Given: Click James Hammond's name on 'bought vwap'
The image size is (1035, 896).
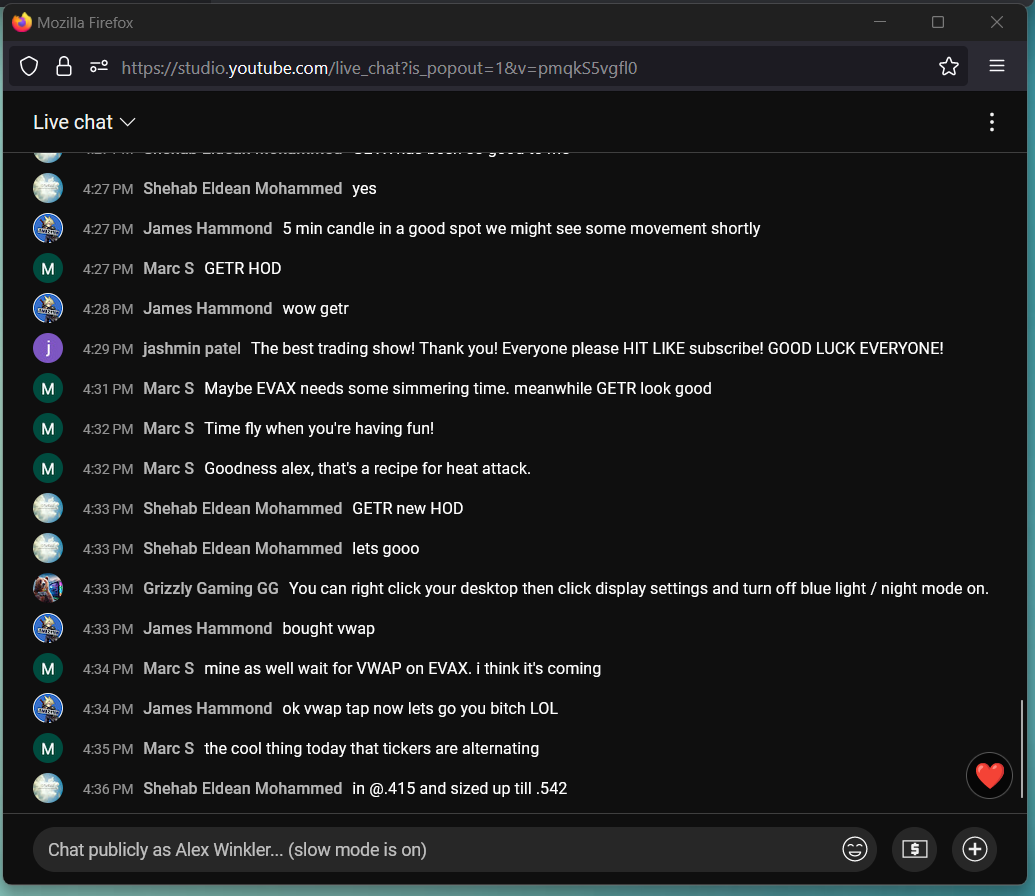Looking at the screenshot, I should [207, 628].
